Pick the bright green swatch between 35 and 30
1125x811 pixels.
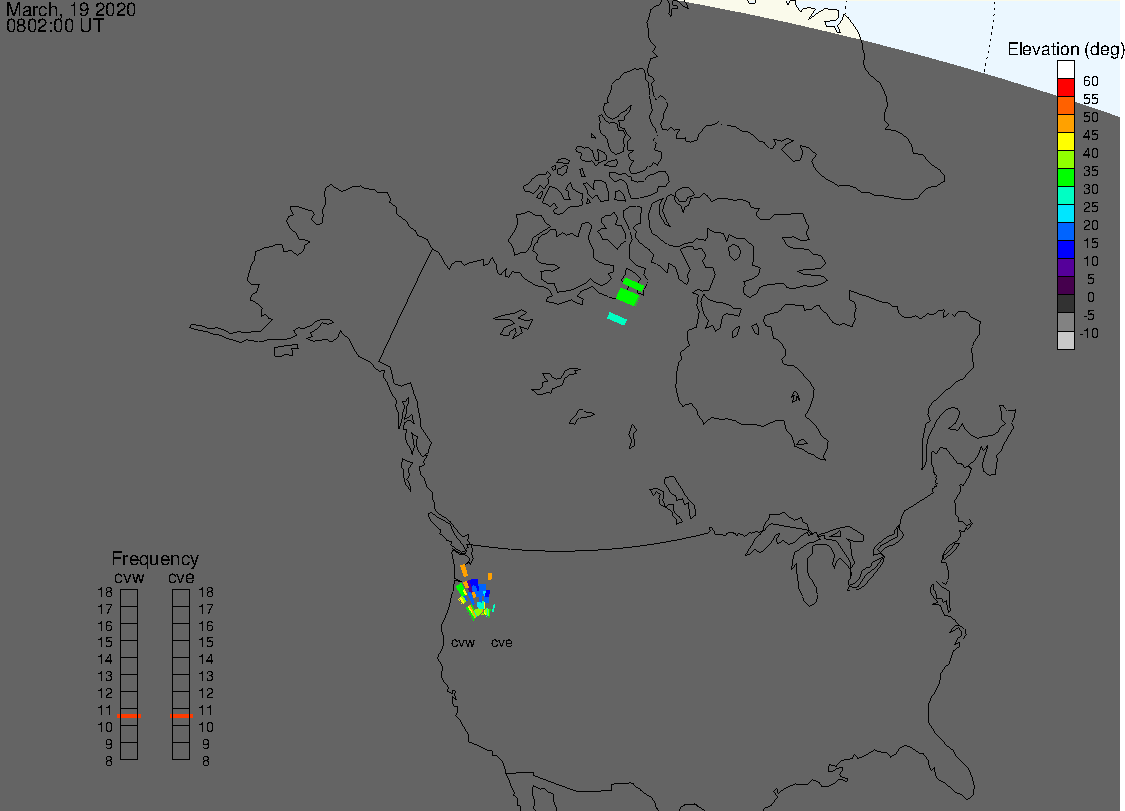[x=1065, y=178]
